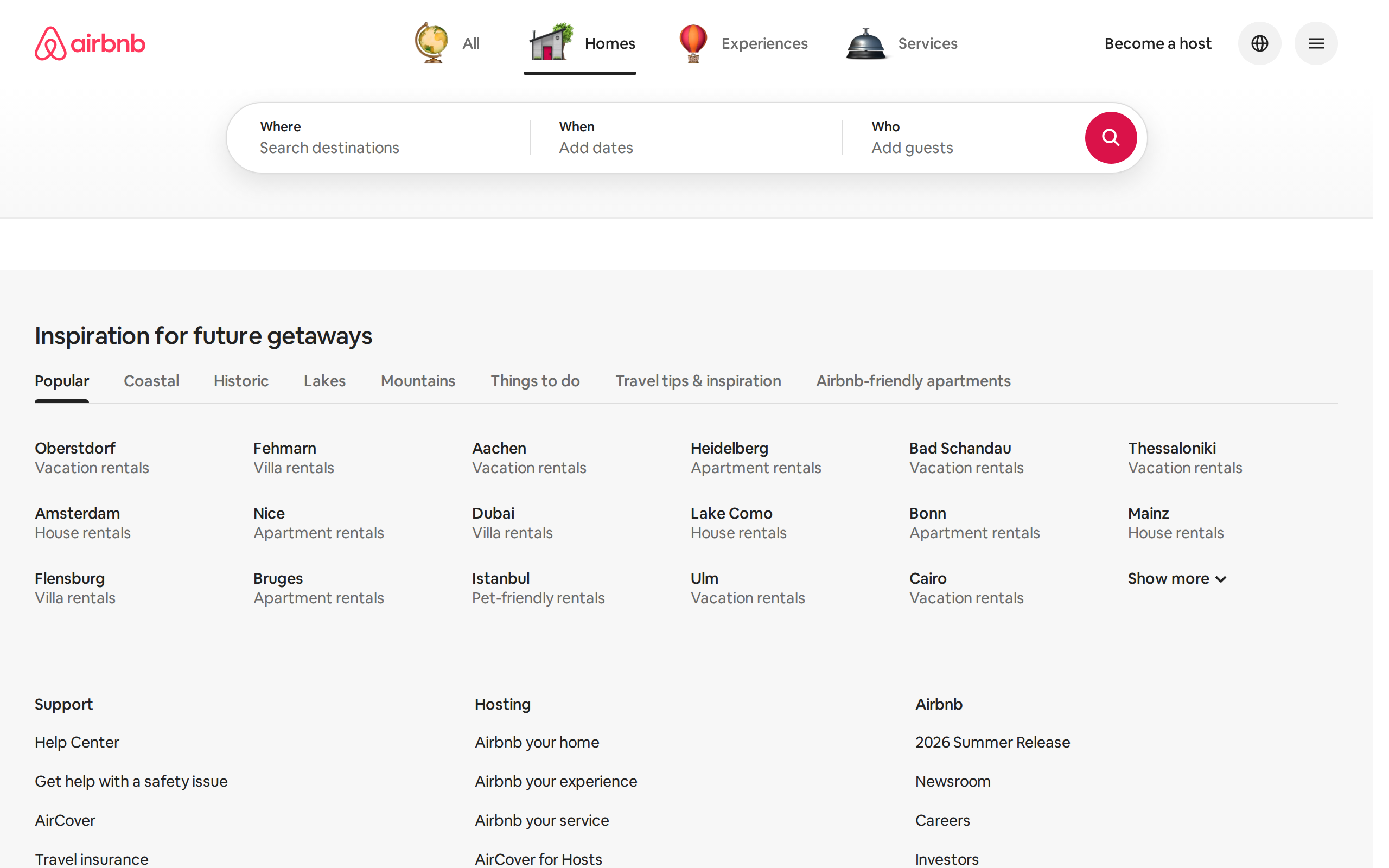The height and width of the screenshot is (868, 1389).
Task: Open the AirCover support link
Action: (x=65, y=820)
